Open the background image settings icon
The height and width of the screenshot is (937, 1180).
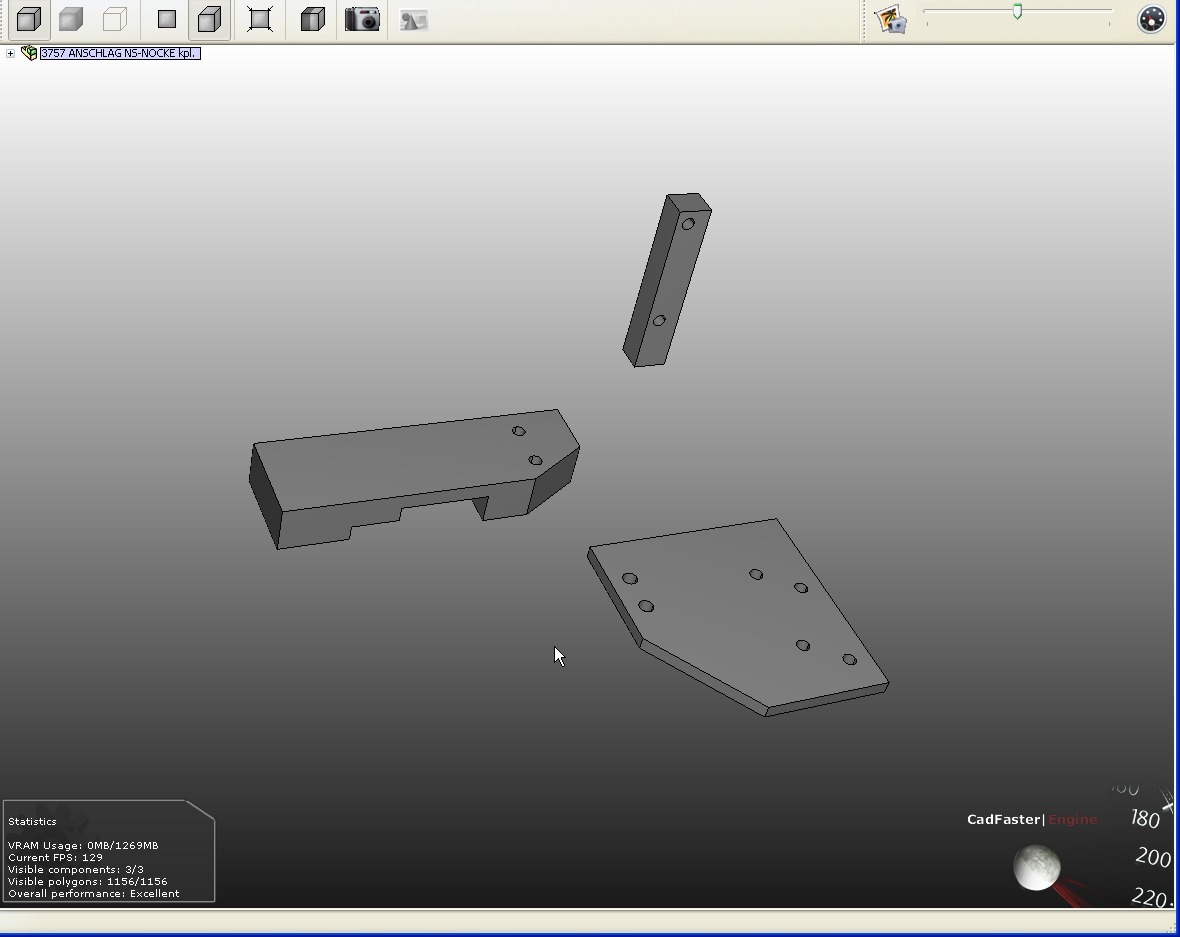coord(891,20)
